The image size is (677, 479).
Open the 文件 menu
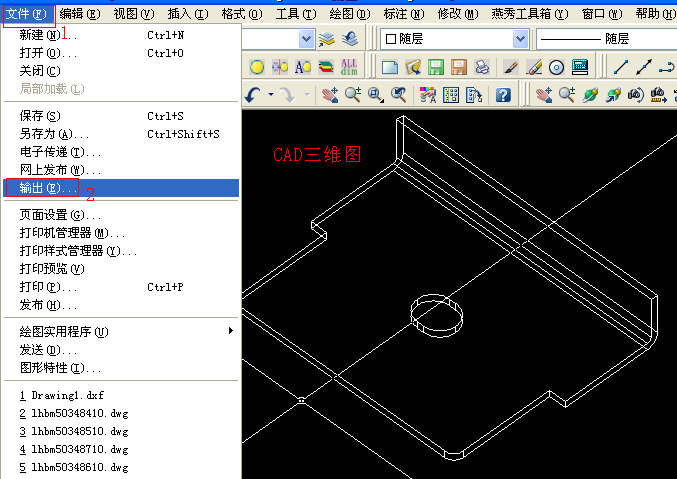[x=27, y=14]
